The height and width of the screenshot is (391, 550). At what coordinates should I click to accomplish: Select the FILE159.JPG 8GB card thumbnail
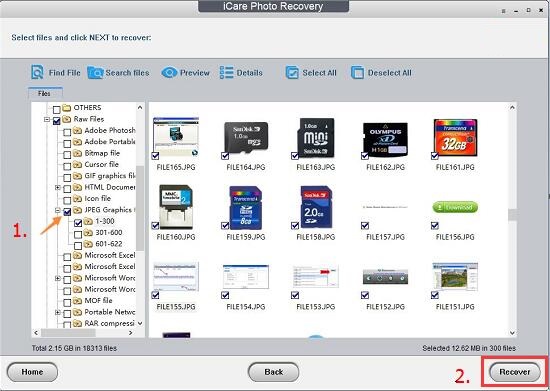[246, 208]
